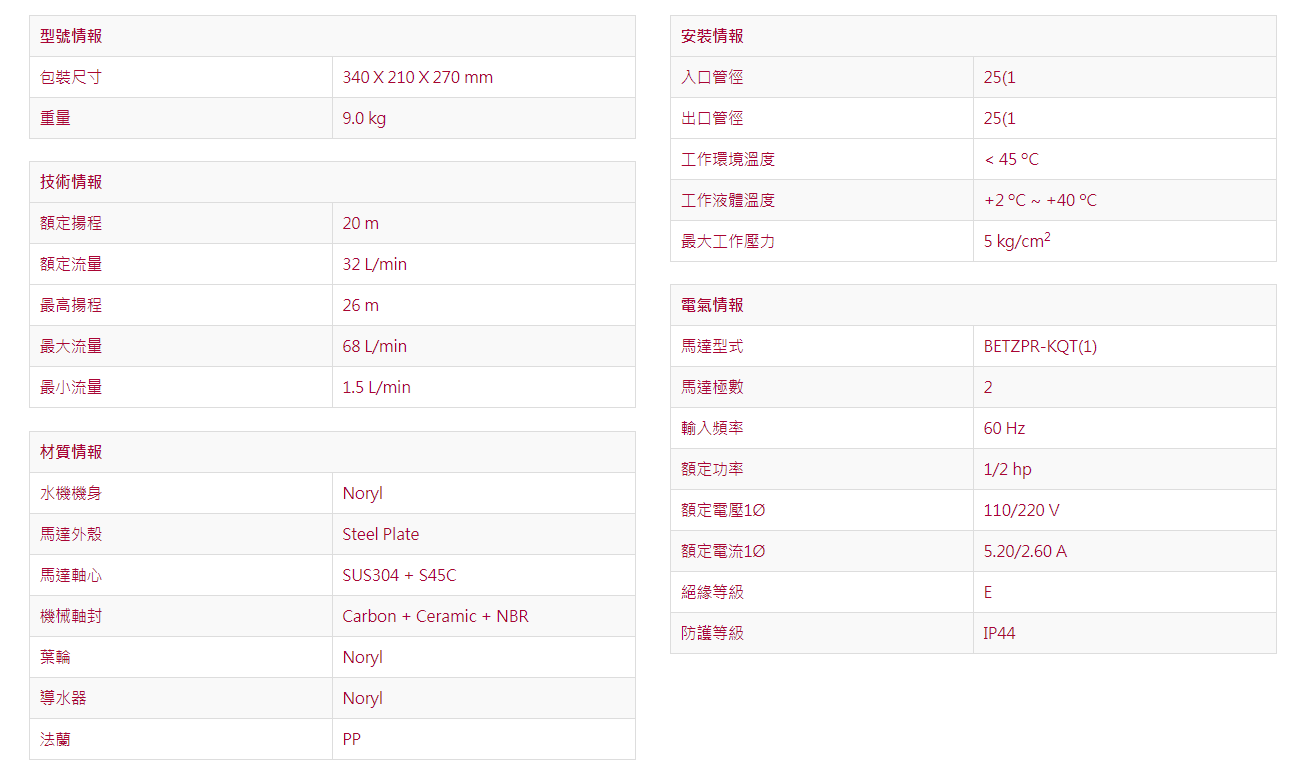
Task: Select the Steel Plate material value
Action: 380,534
